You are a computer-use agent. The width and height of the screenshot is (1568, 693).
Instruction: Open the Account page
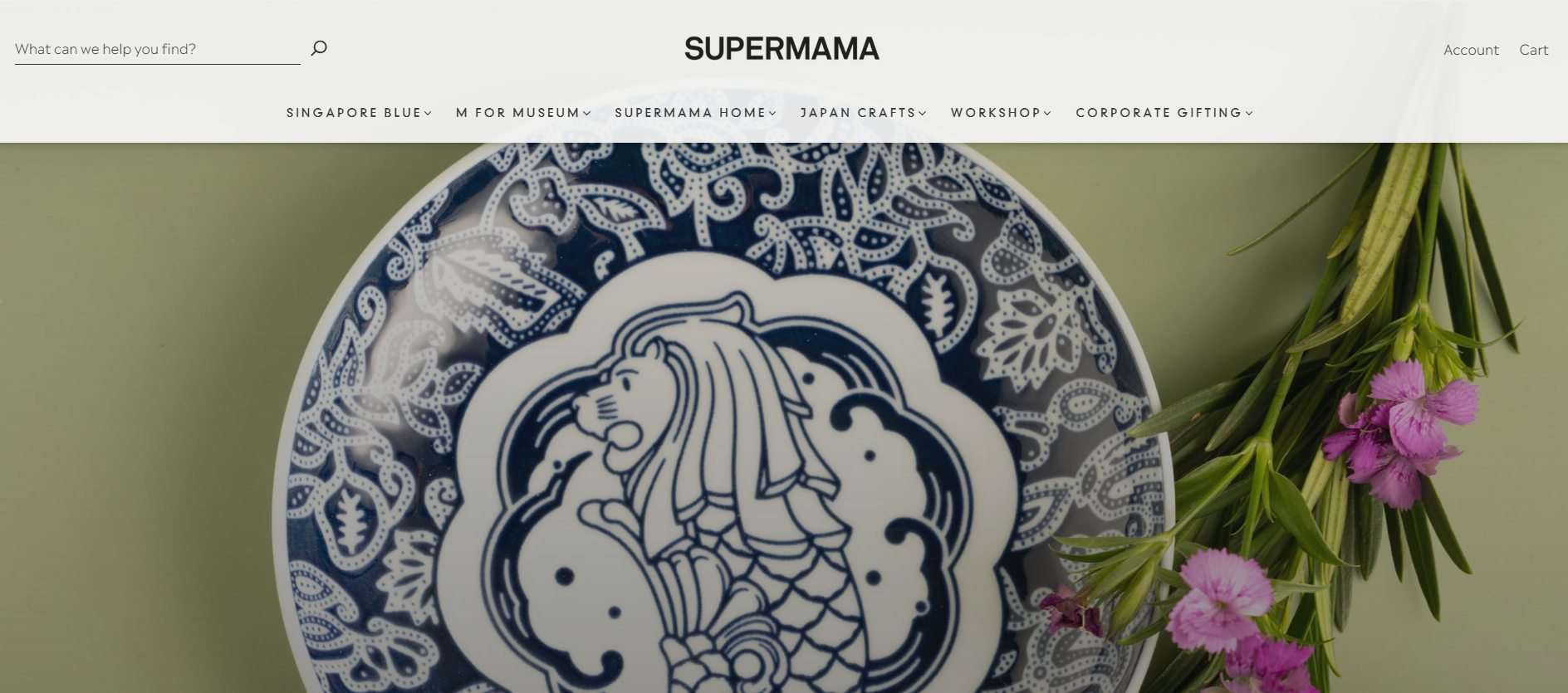[1471, 50]
